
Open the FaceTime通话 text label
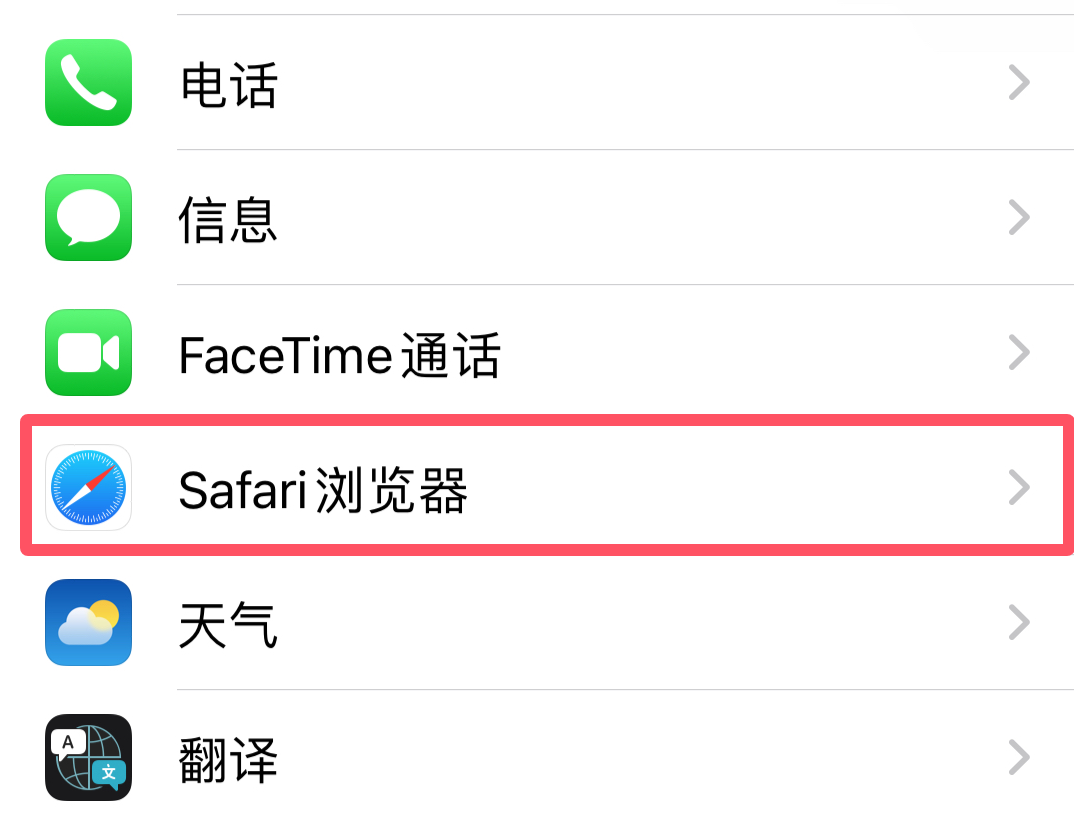click(339, 354)
